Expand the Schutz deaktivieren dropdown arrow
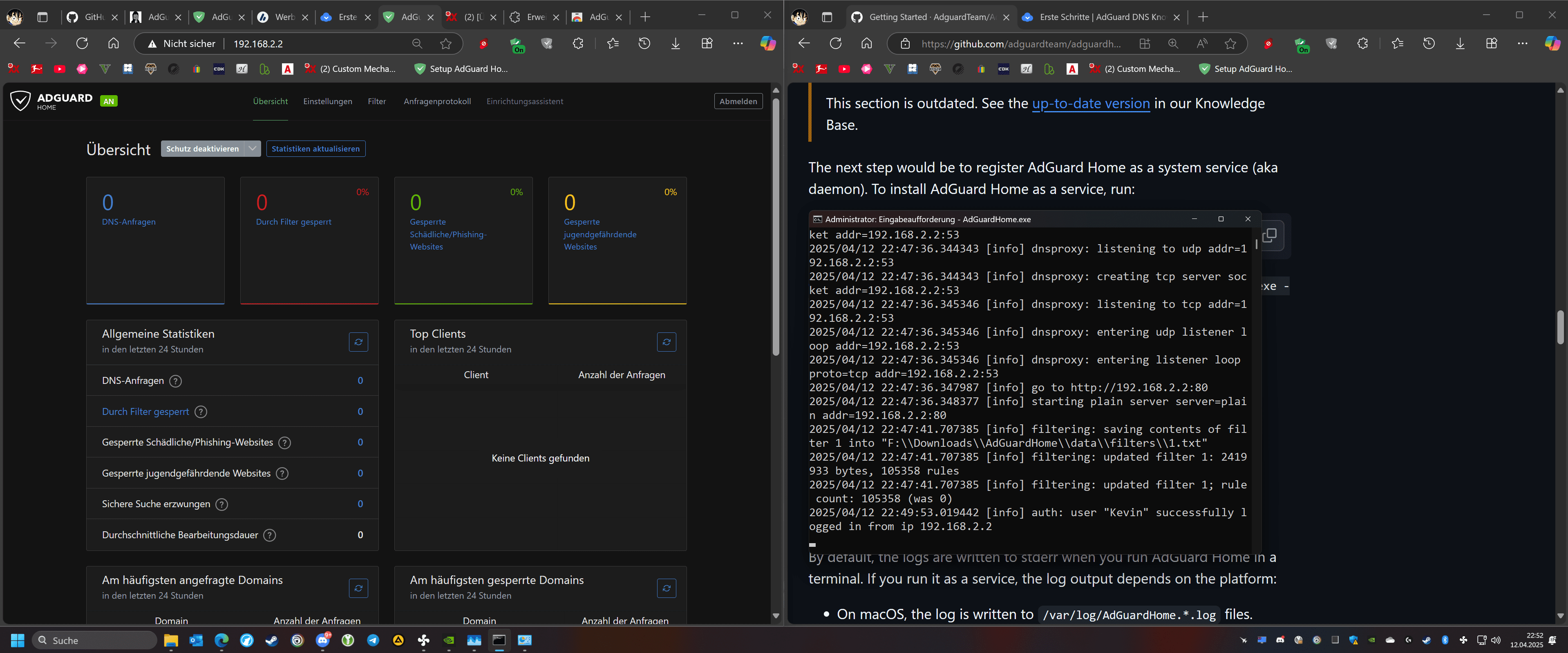1568x653 pixels. tap(253, 148)
